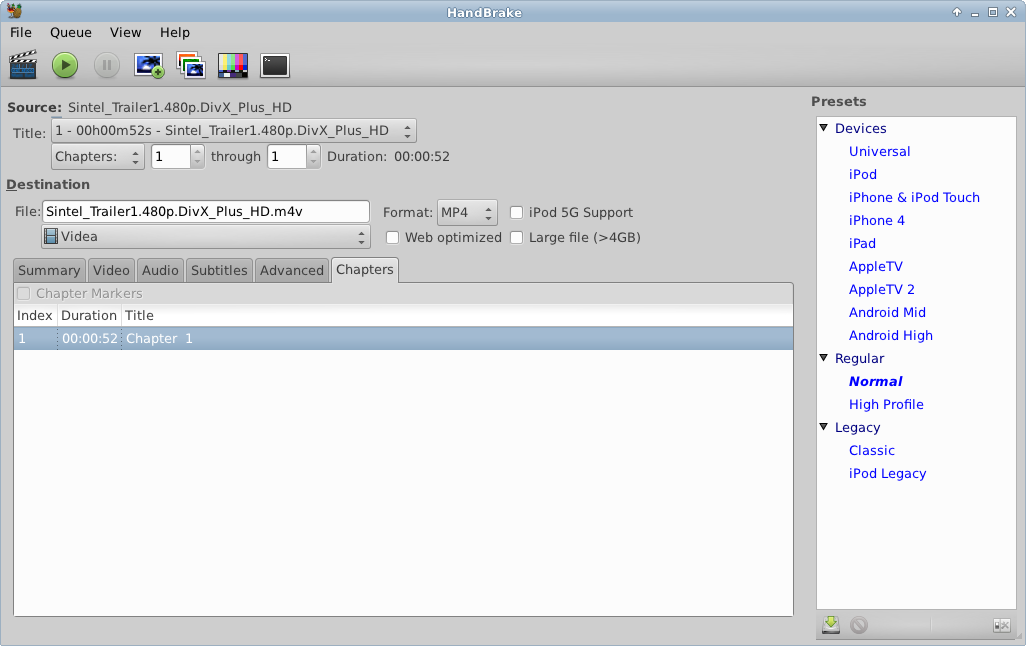Delete the selected preset icon
The width and height of the screenshot is (1026, 646).
point(859,625)
